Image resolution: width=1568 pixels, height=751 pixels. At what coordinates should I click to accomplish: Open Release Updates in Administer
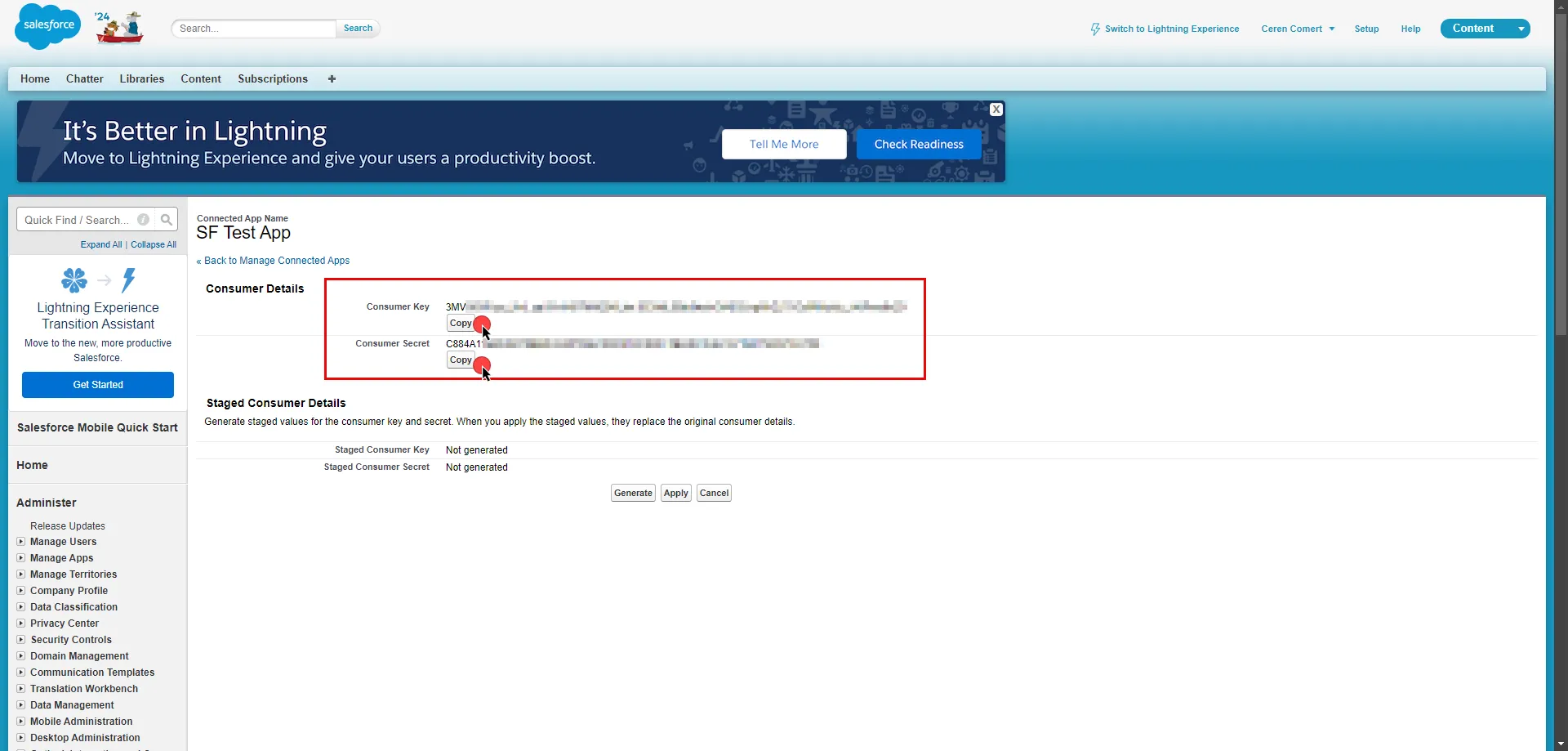pos(68,526)
